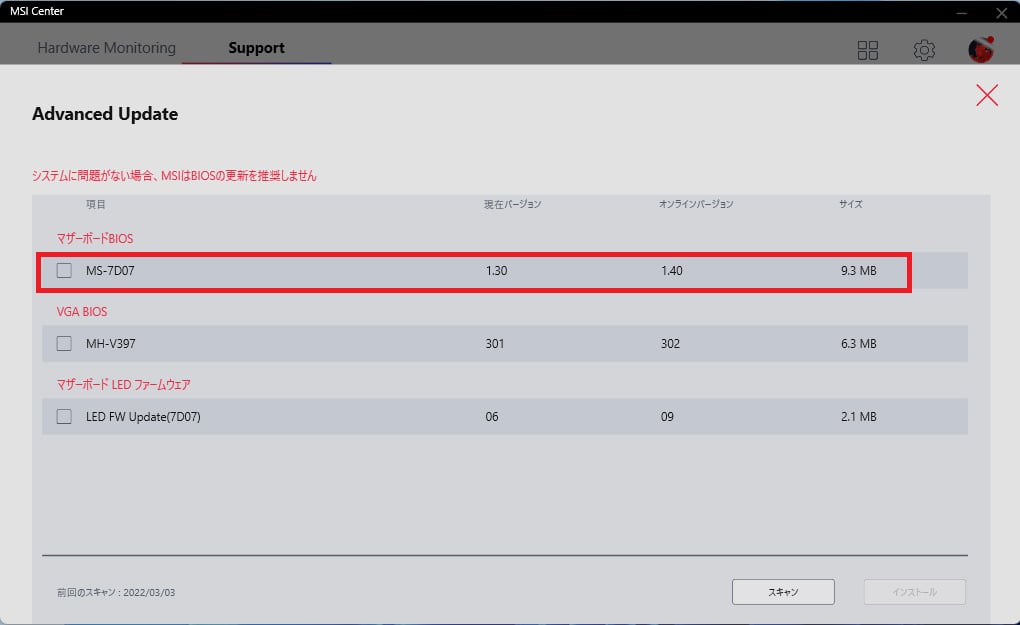Click the スキャン button
Image resolution: width=1020 pixels, height=625 pixels.
click(x=783, y=592)
